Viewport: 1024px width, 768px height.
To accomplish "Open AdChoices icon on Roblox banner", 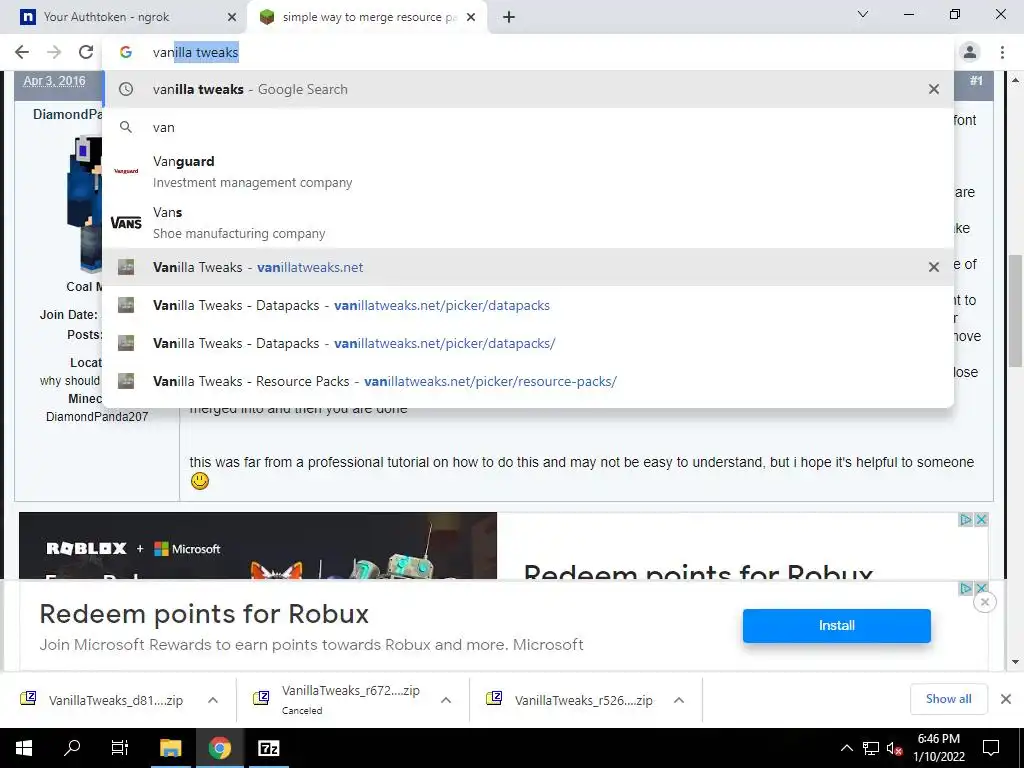I will [x=966, y=520].
